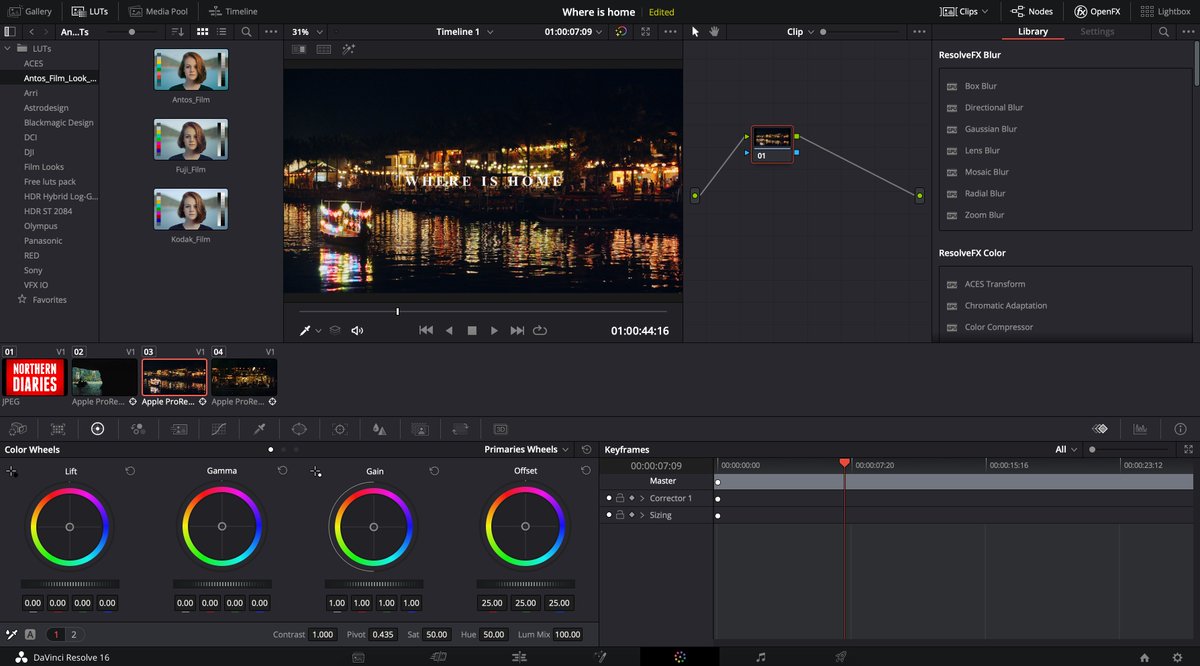The height and width of the screenshot is (666, 1200).
Task: Open the Blur palette
Action: click(379, 428)
